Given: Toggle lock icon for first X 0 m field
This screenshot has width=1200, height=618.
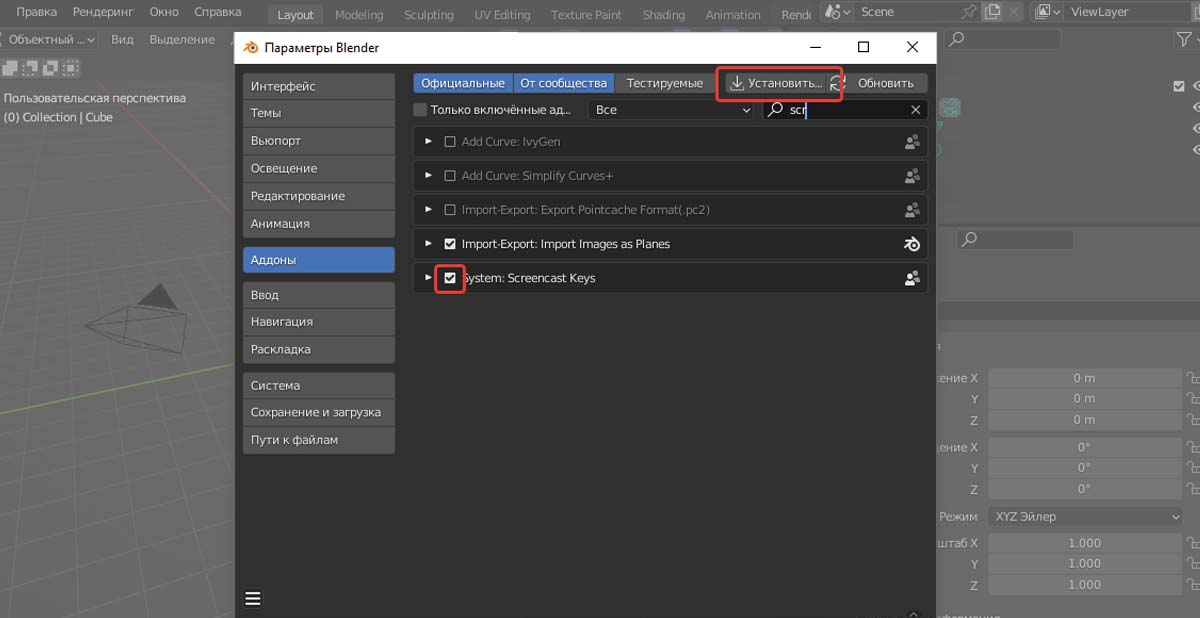Looking at the screenshot, I should (1192, 378).
